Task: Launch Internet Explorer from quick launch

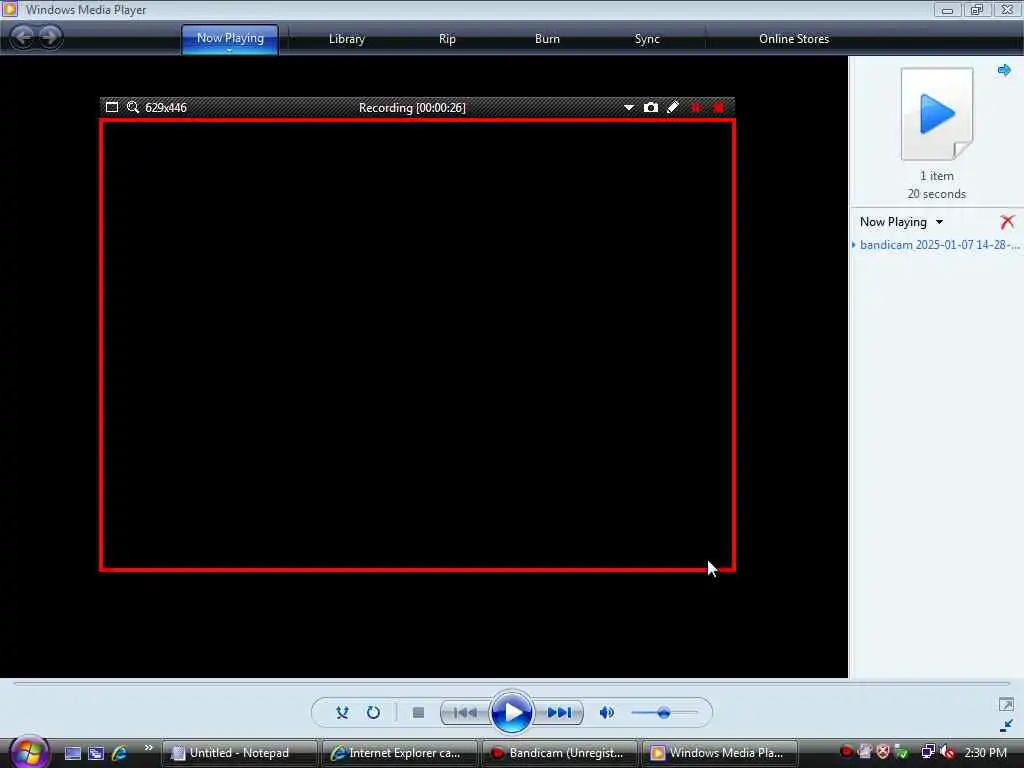Action: tap(120, 753)
